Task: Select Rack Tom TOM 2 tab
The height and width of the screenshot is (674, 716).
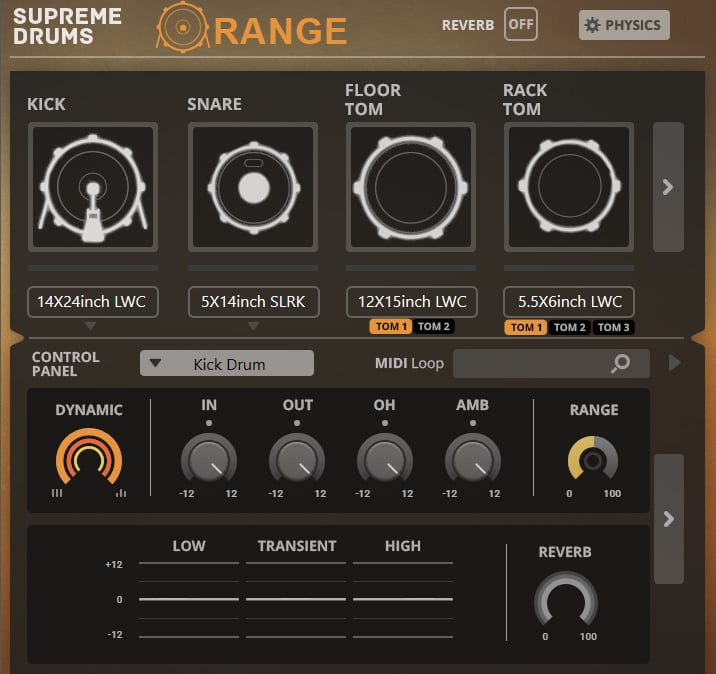Action: coord(569,328)
